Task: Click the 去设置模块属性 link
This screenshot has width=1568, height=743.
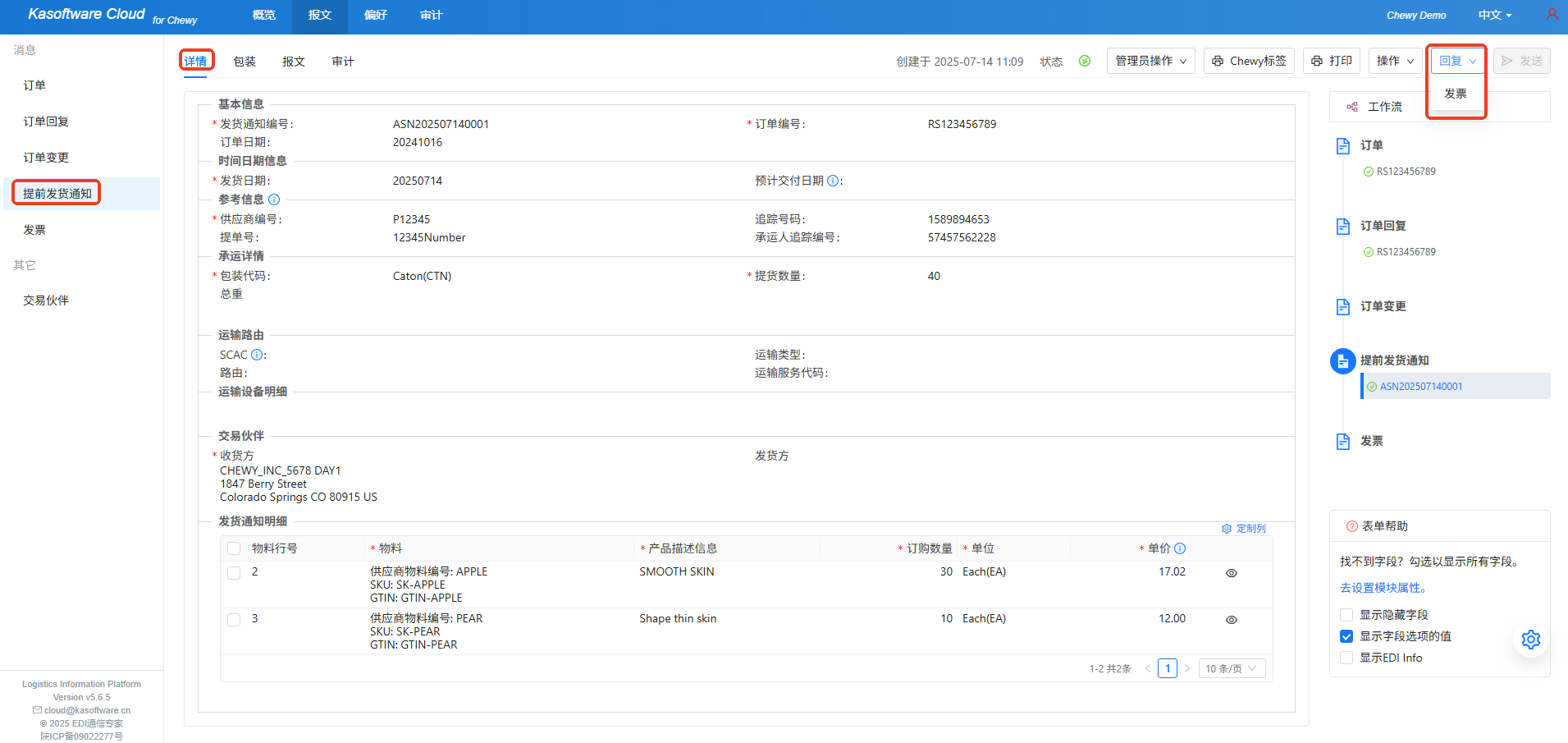Action: 1386,588
